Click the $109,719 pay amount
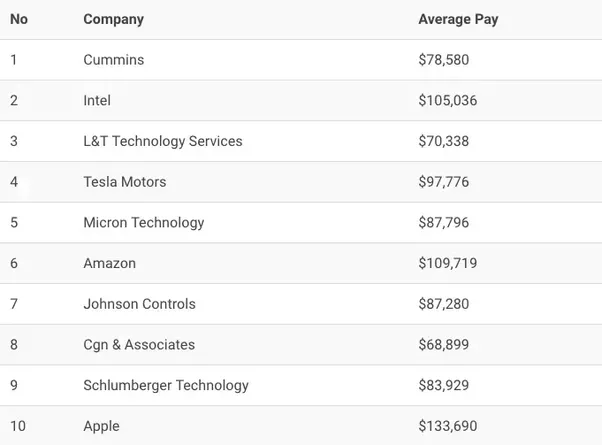 click(x=447, y=264)
